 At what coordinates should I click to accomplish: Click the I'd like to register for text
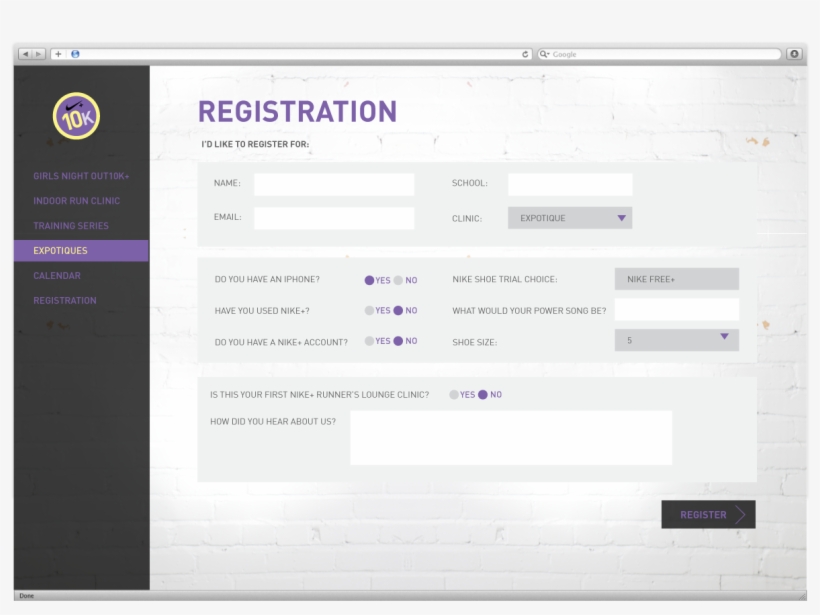coord(255,144)
